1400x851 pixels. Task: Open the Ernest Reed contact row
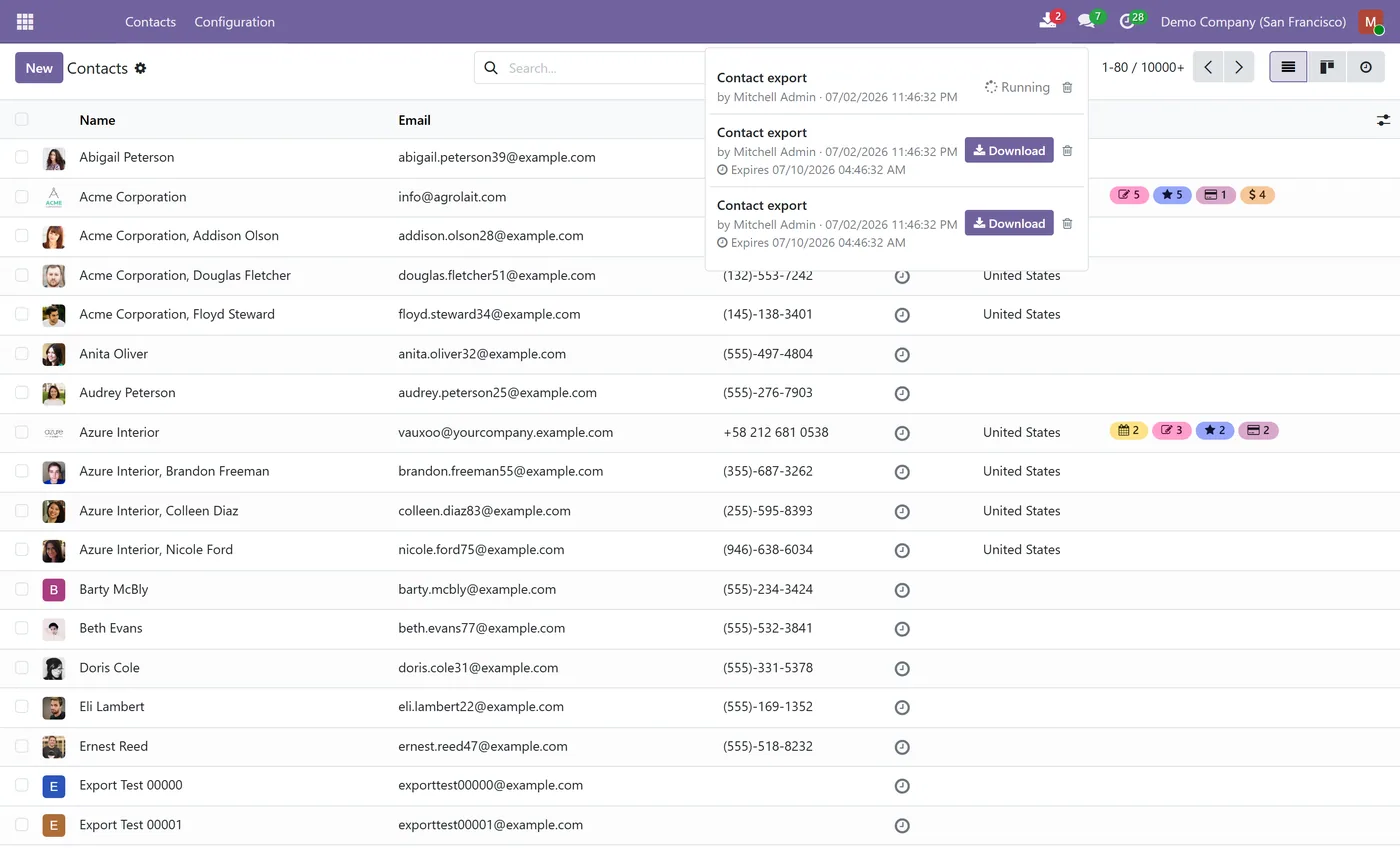pyautogui.click(x=700, y=747)
